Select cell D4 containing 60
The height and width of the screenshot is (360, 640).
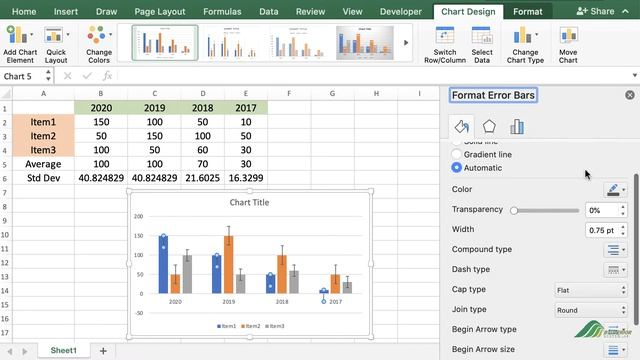(x=202, y=150)
